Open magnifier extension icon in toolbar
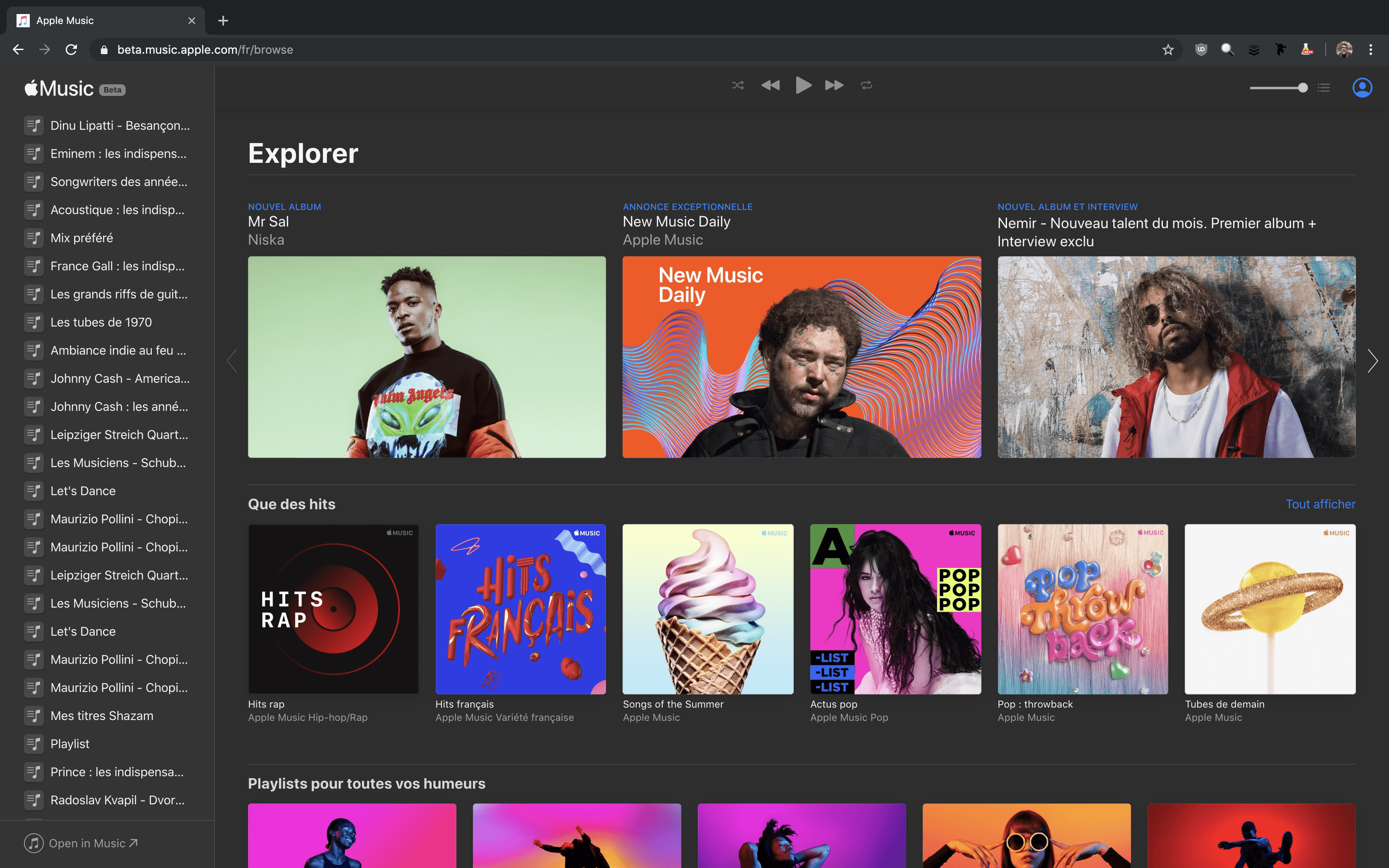The width and height of the screenshot is (1389, 868). pos(1227,50)
